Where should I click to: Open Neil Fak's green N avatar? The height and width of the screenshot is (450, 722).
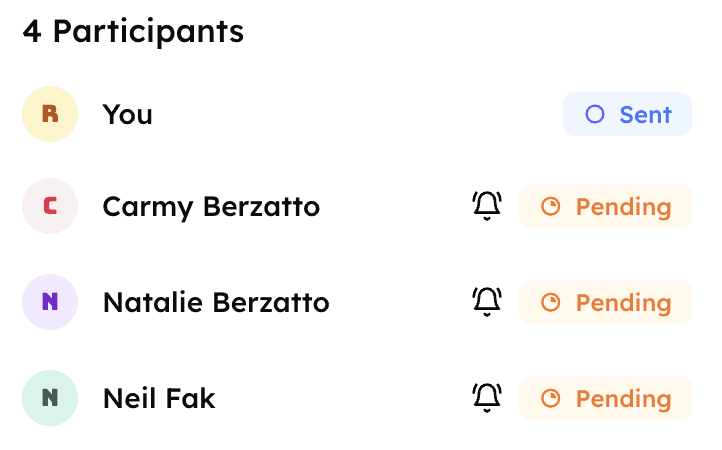coord(50,398)
